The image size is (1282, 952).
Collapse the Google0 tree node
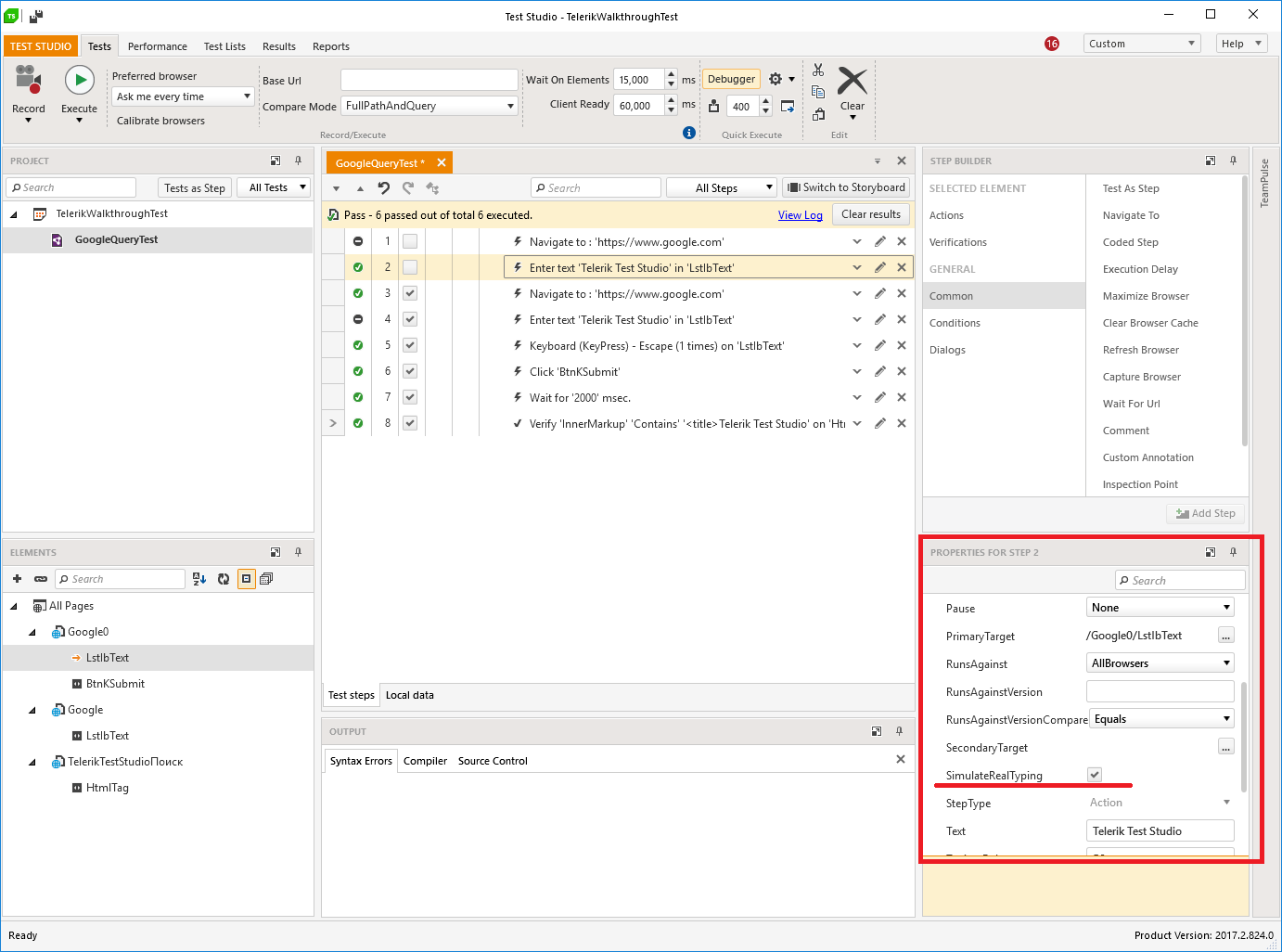click(x=32, y=632)
